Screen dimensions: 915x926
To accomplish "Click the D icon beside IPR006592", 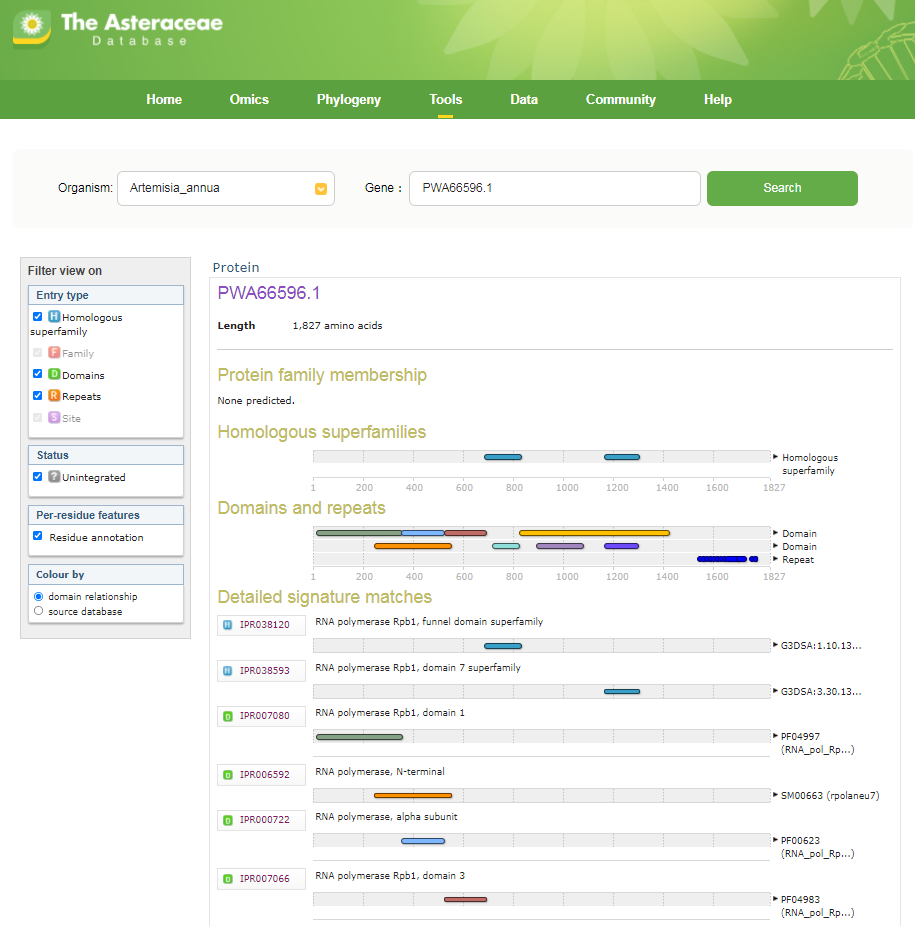I will click(x=228, y=775).
